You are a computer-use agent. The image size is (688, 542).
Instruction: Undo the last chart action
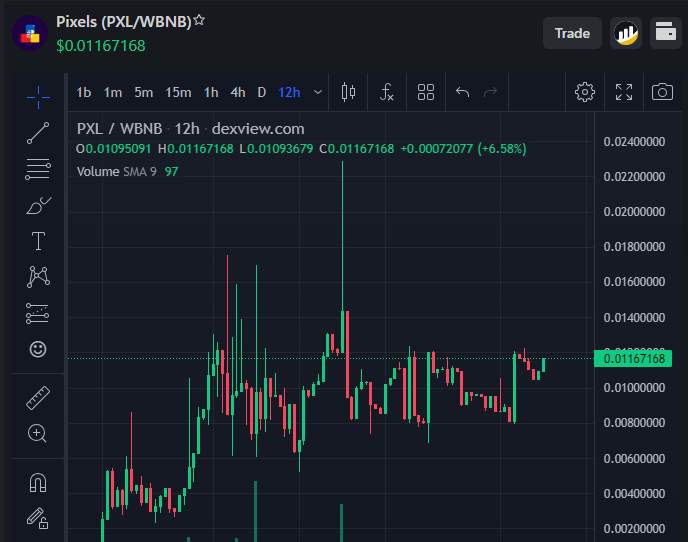point(462,92)
